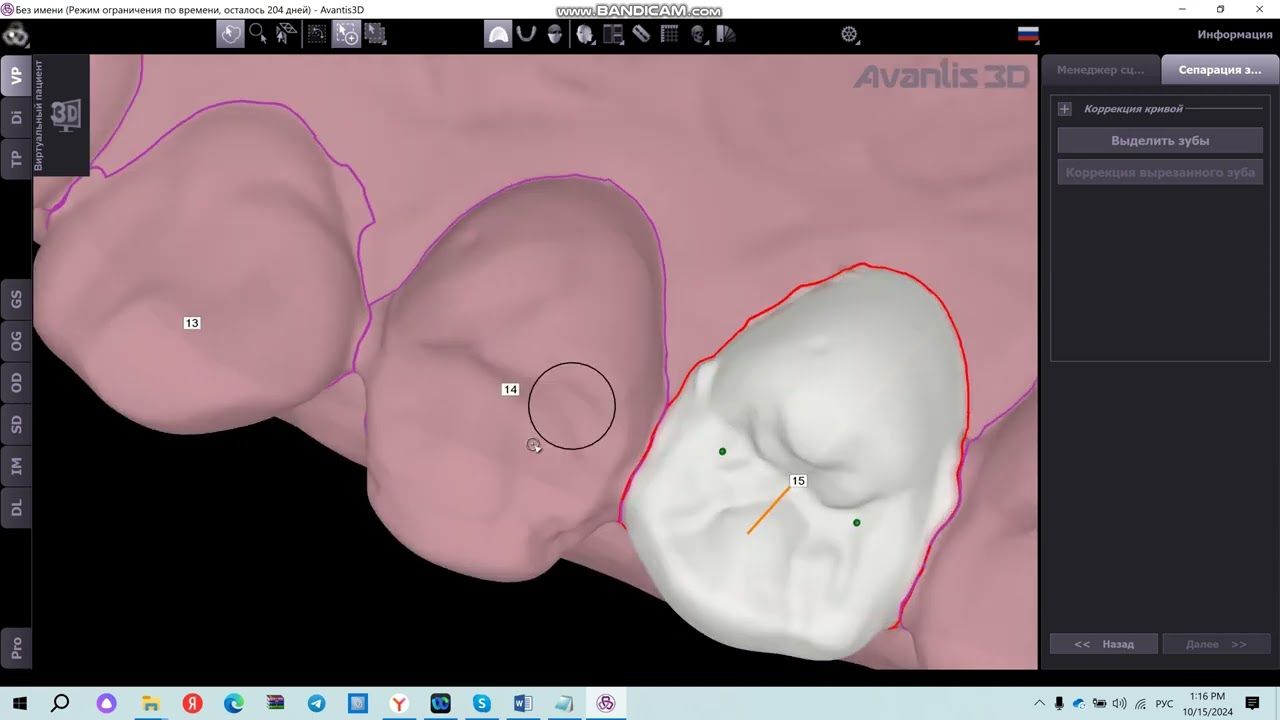This screenshot has width=1280, height=720.
Task: Click the color palette fan icon
Action: pos(727,35)
